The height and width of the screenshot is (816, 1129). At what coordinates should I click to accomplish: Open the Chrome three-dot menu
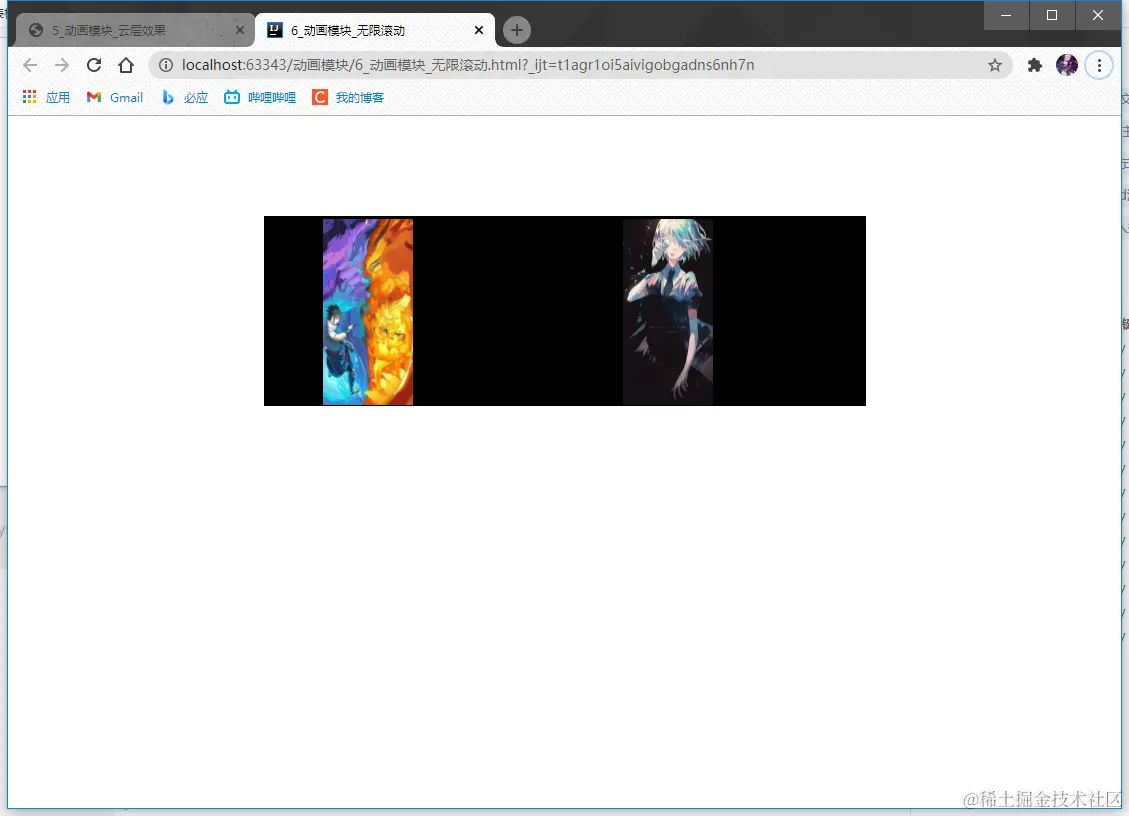[x=1099, y=65]
